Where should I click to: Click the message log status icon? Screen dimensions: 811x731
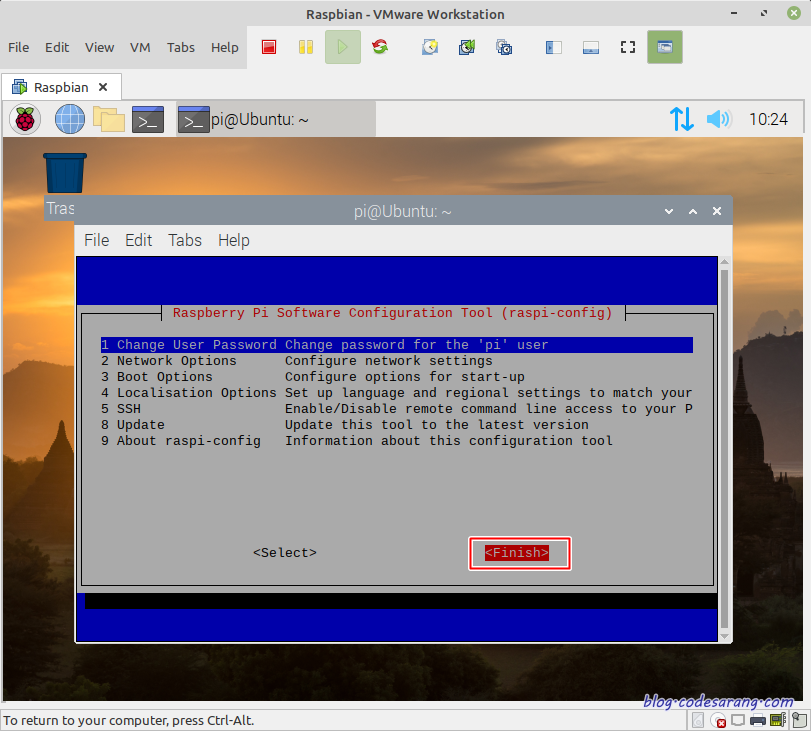[799, 720]
